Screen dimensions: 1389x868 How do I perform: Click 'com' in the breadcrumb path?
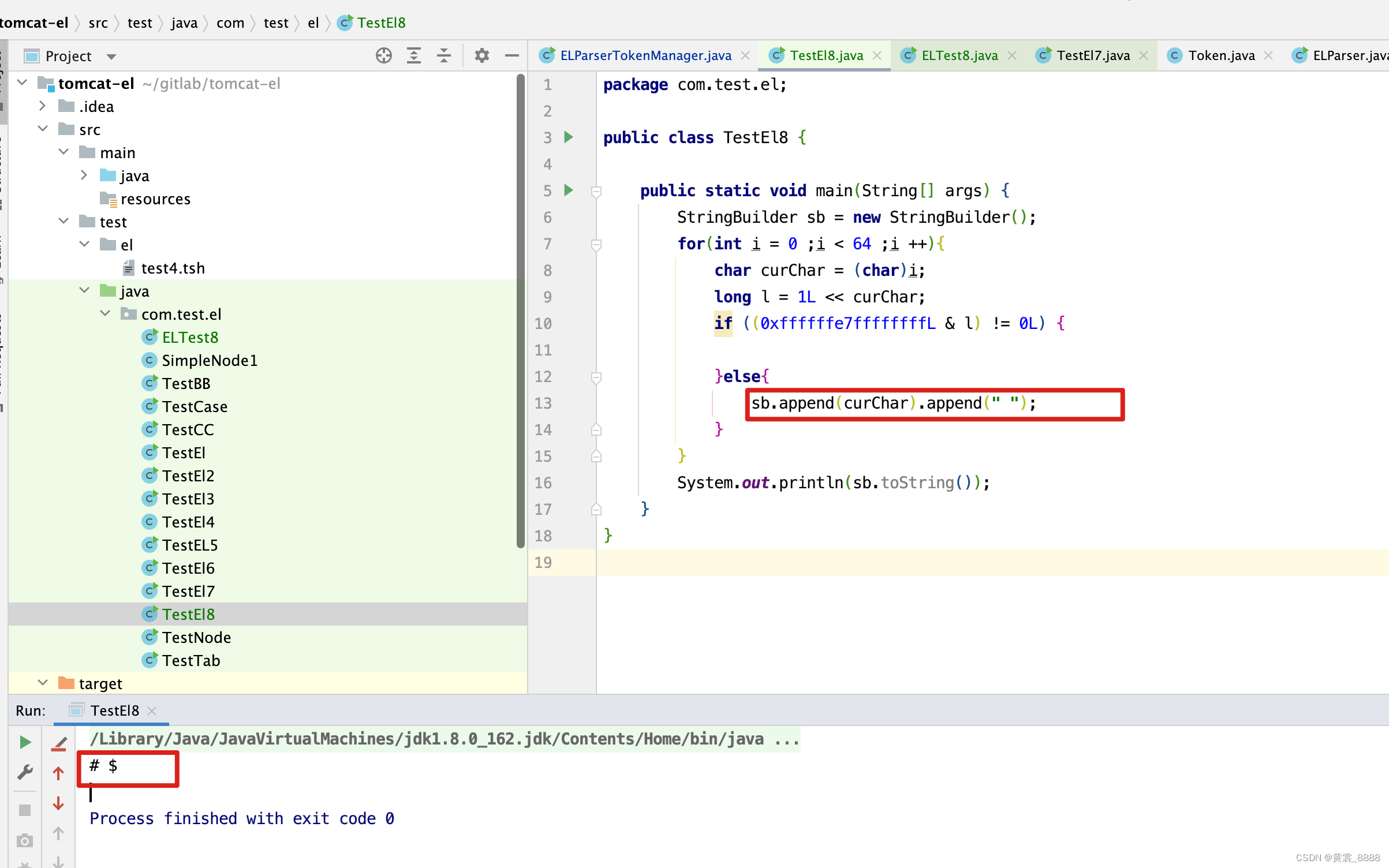coord(230,23)
